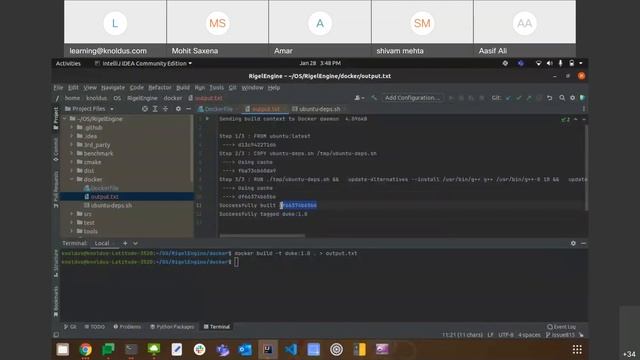Select the output.txt editor tab
Viewport: 640px width, 360px height.
[x=266, y=109]
